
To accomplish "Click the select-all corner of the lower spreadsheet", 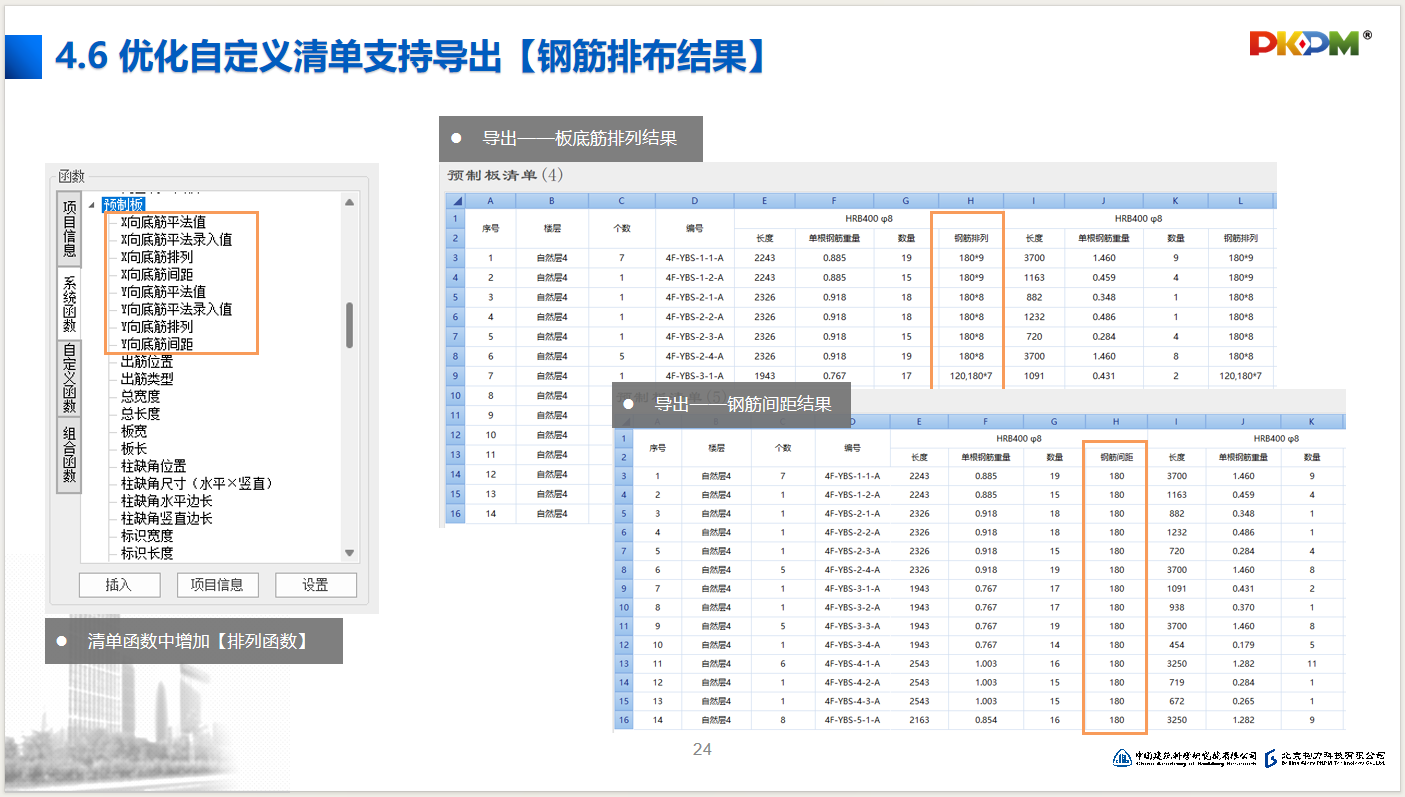I will click(x=623, y=420).
